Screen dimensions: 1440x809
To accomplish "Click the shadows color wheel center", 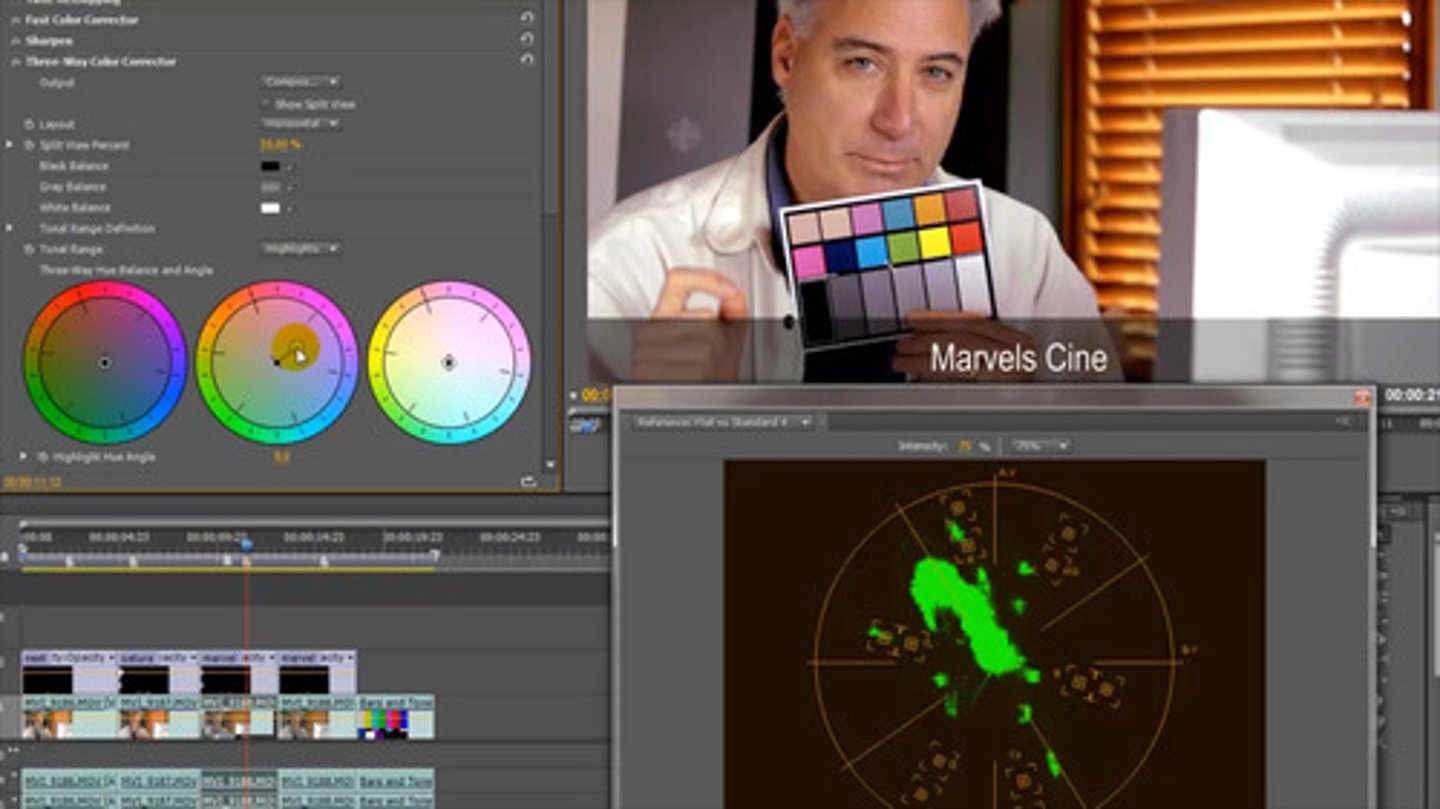I will tap(105, 362).
